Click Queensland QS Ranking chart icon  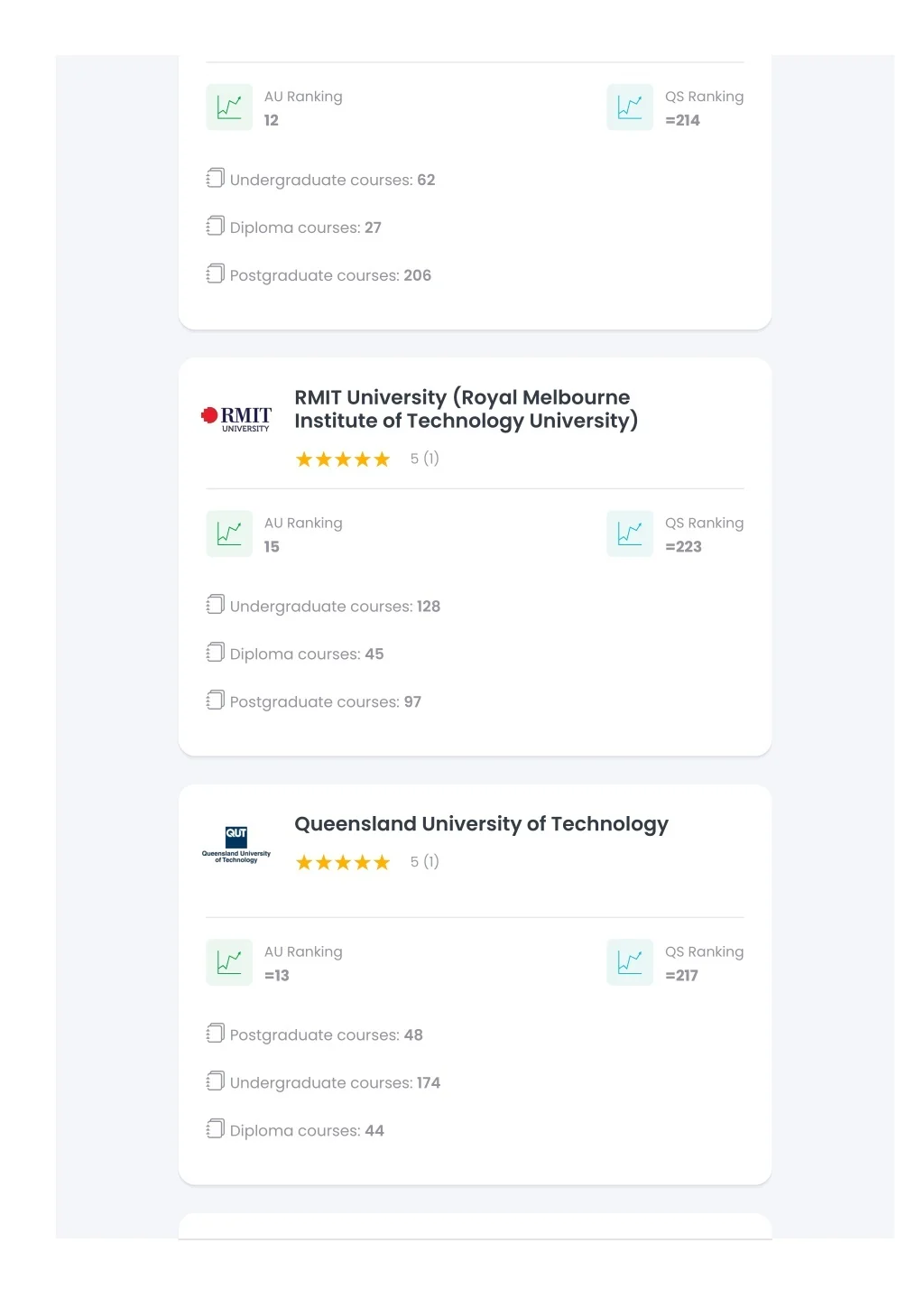coord(630,962)
